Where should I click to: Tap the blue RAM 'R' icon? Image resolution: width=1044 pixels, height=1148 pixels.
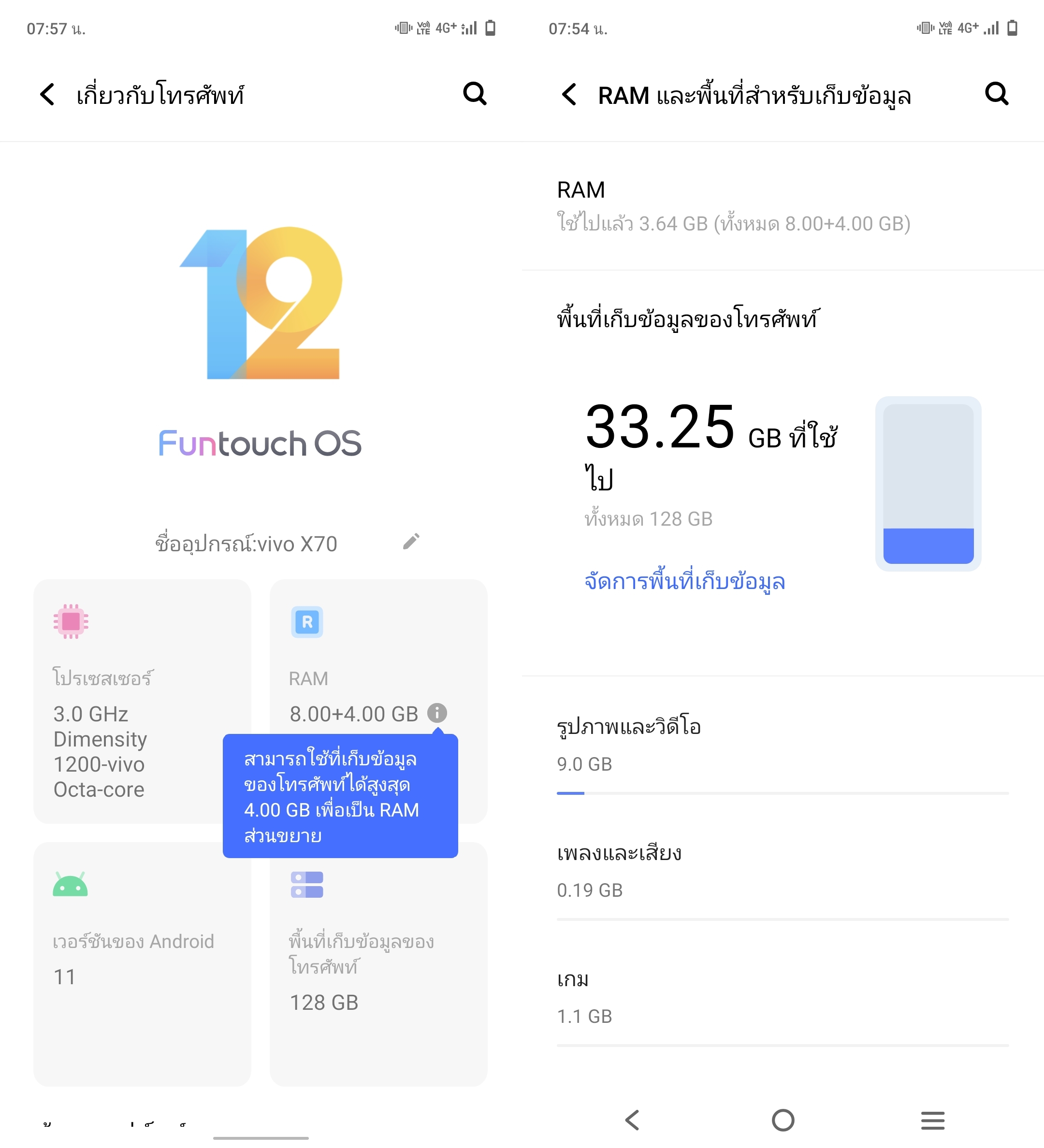[307, 622]
